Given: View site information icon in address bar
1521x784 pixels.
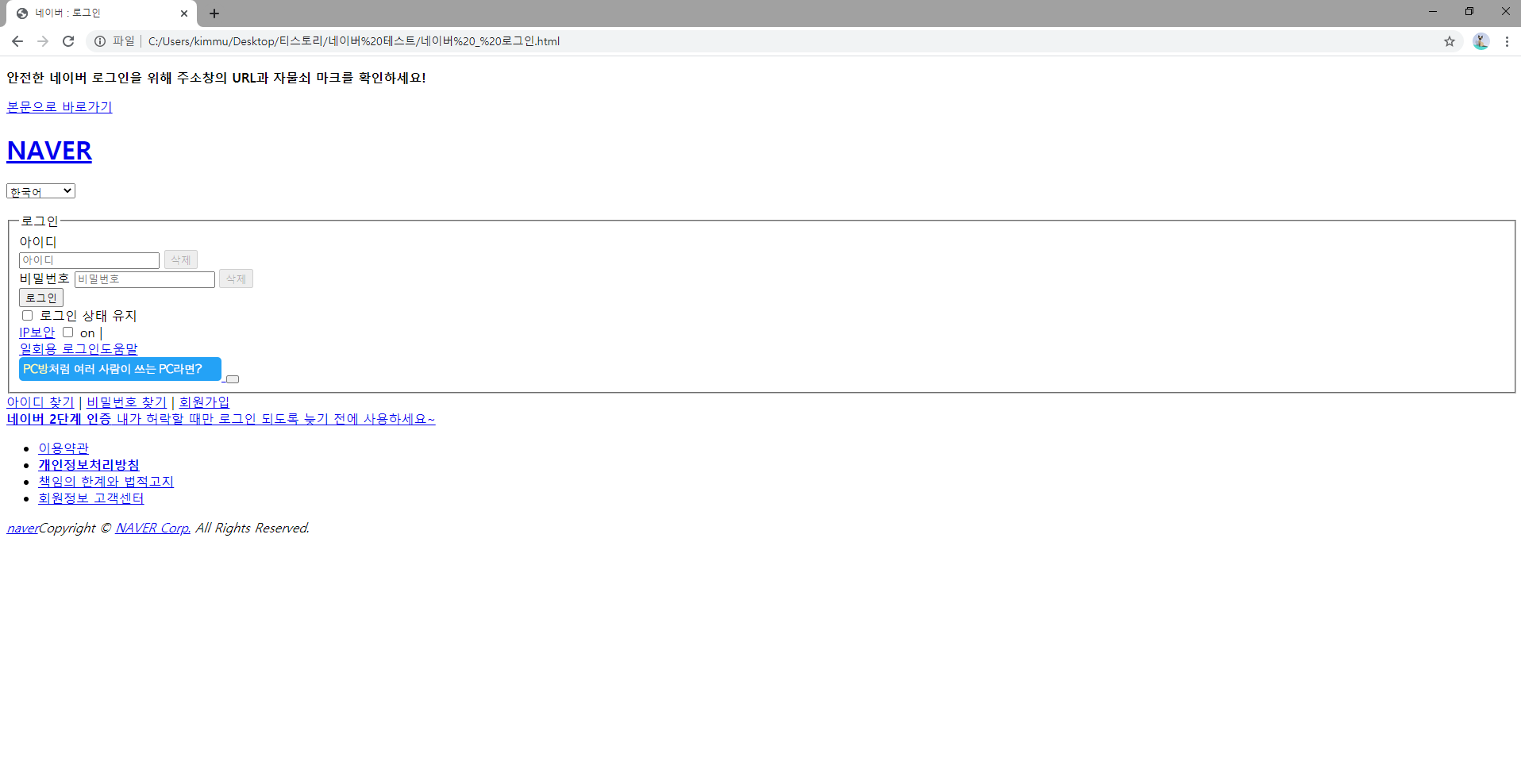Looking at the screenshot, I should tap(100, 41).
